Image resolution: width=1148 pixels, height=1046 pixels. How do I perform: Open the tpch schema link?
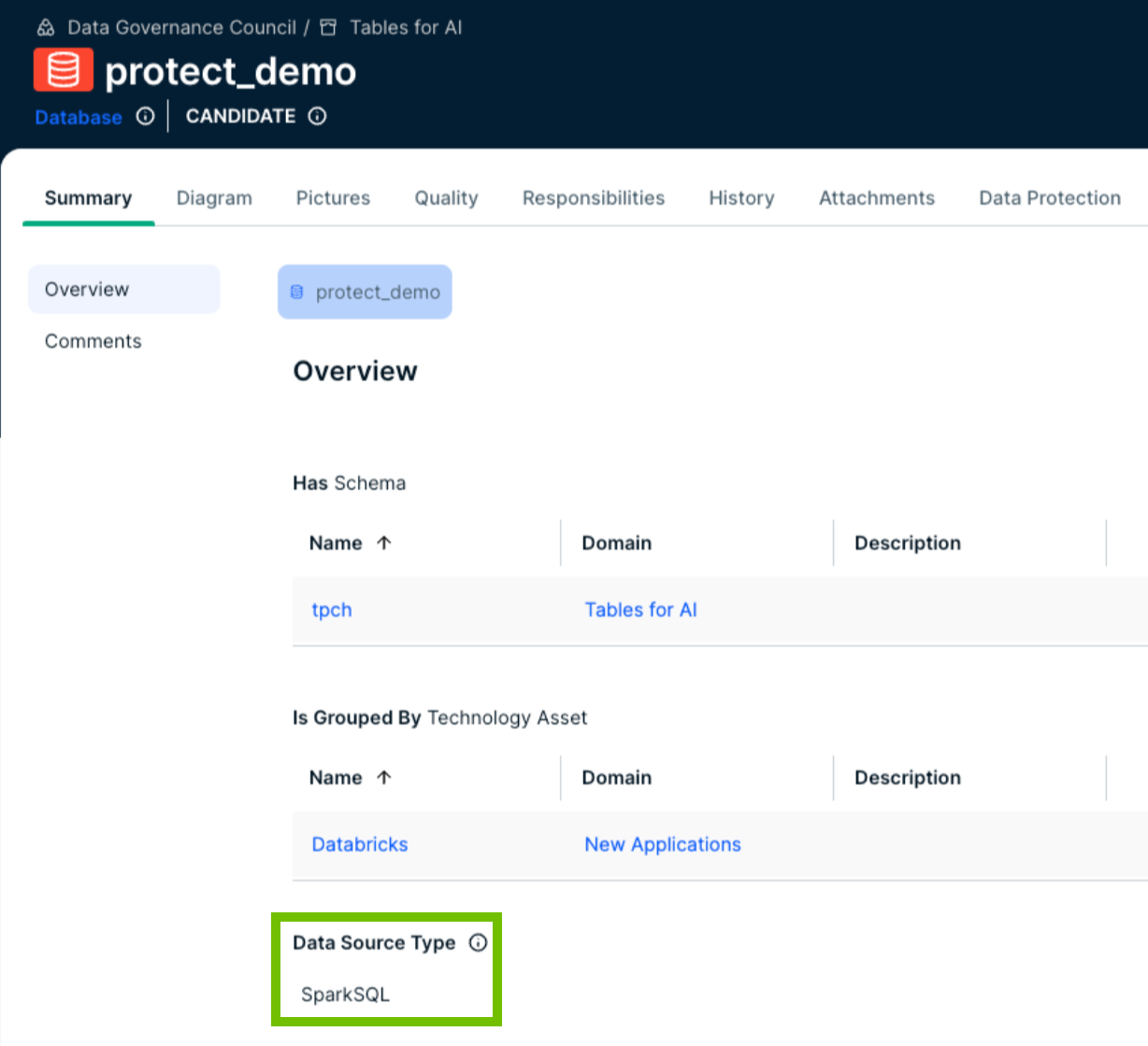[x=332, y=609]
